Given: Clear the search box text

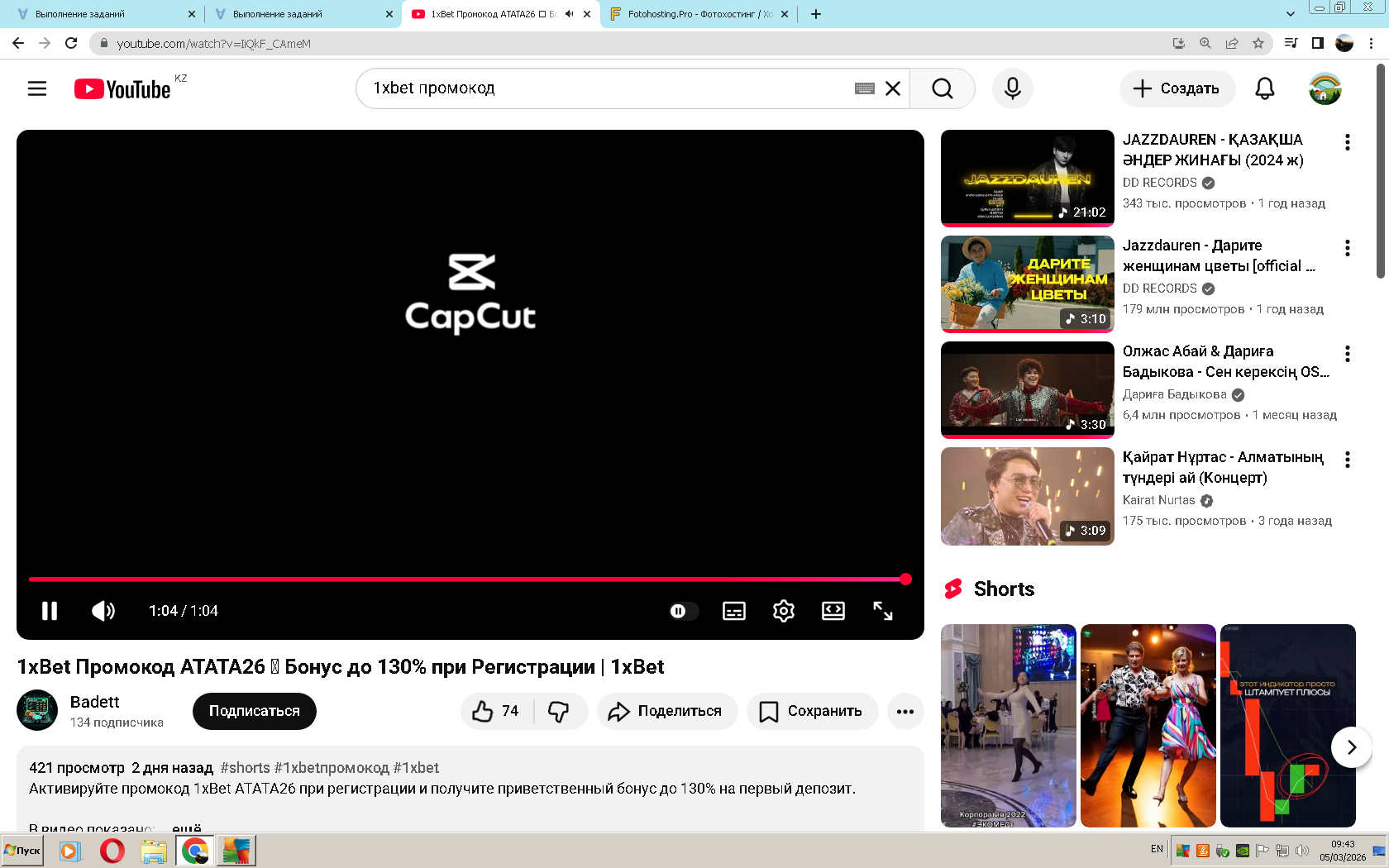Looking at the screenshot, I should (893, 88).
